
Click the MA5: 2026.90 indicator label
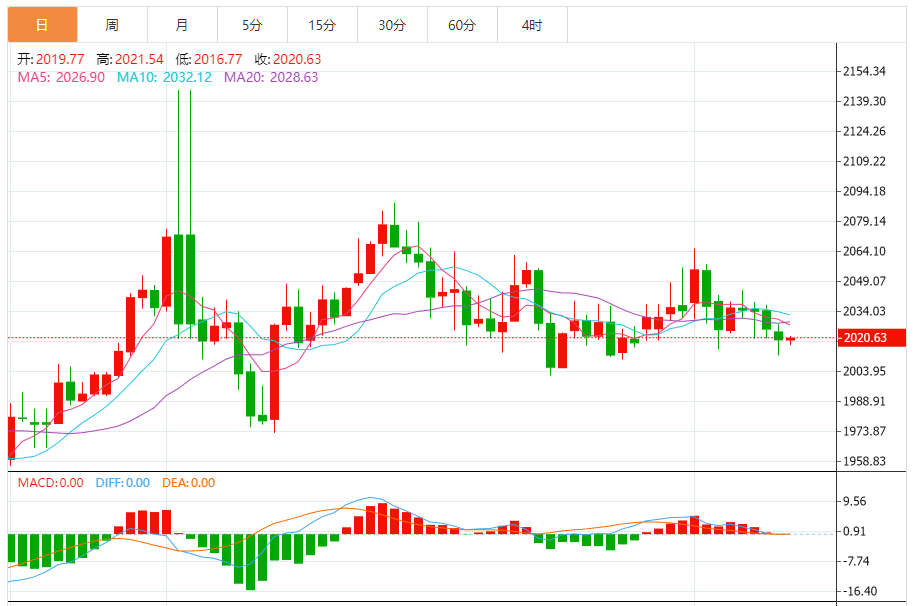tap(61, 77)
